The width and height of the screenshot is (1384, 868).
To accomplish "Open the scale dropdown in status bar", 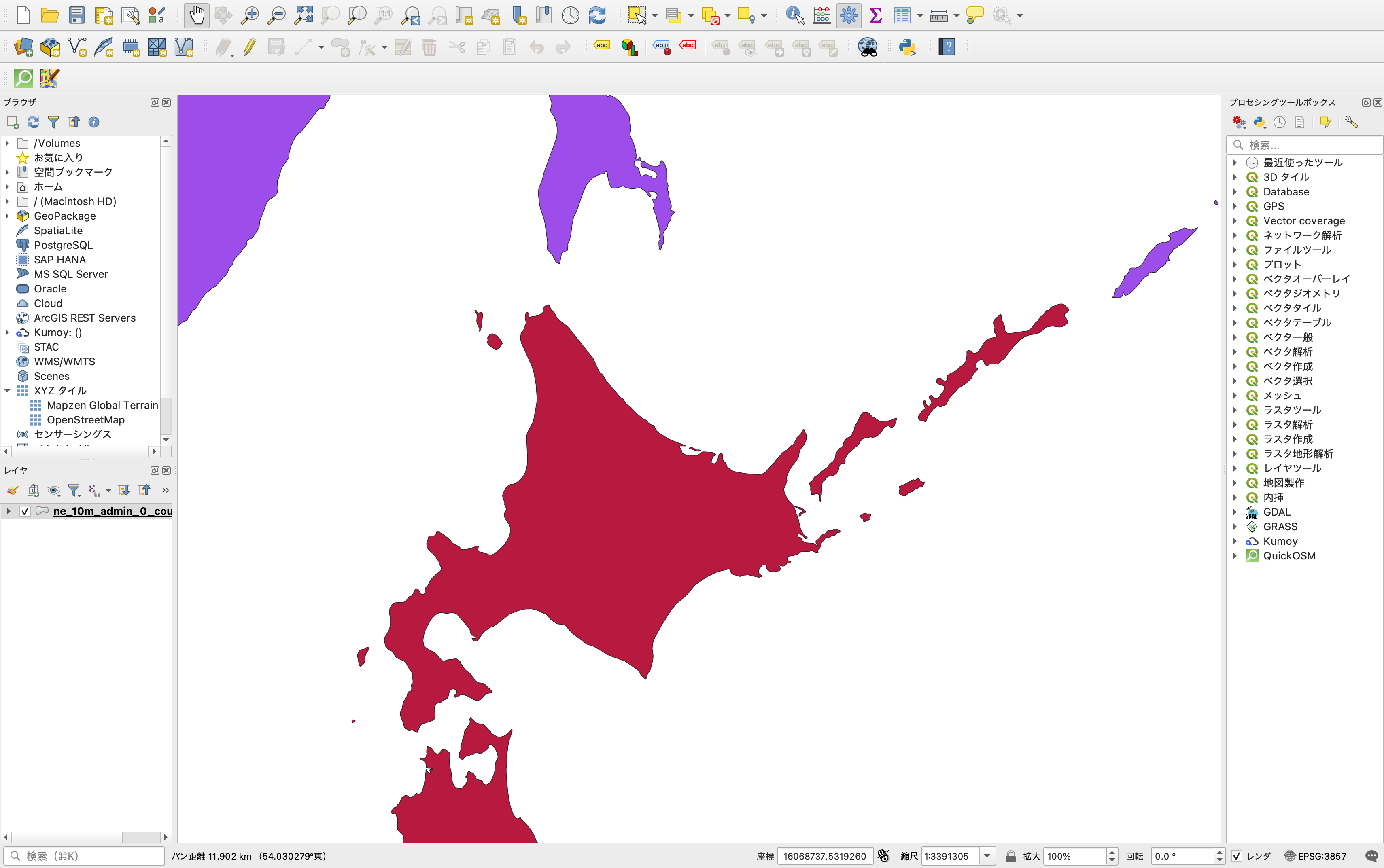I will pos(987,856).
